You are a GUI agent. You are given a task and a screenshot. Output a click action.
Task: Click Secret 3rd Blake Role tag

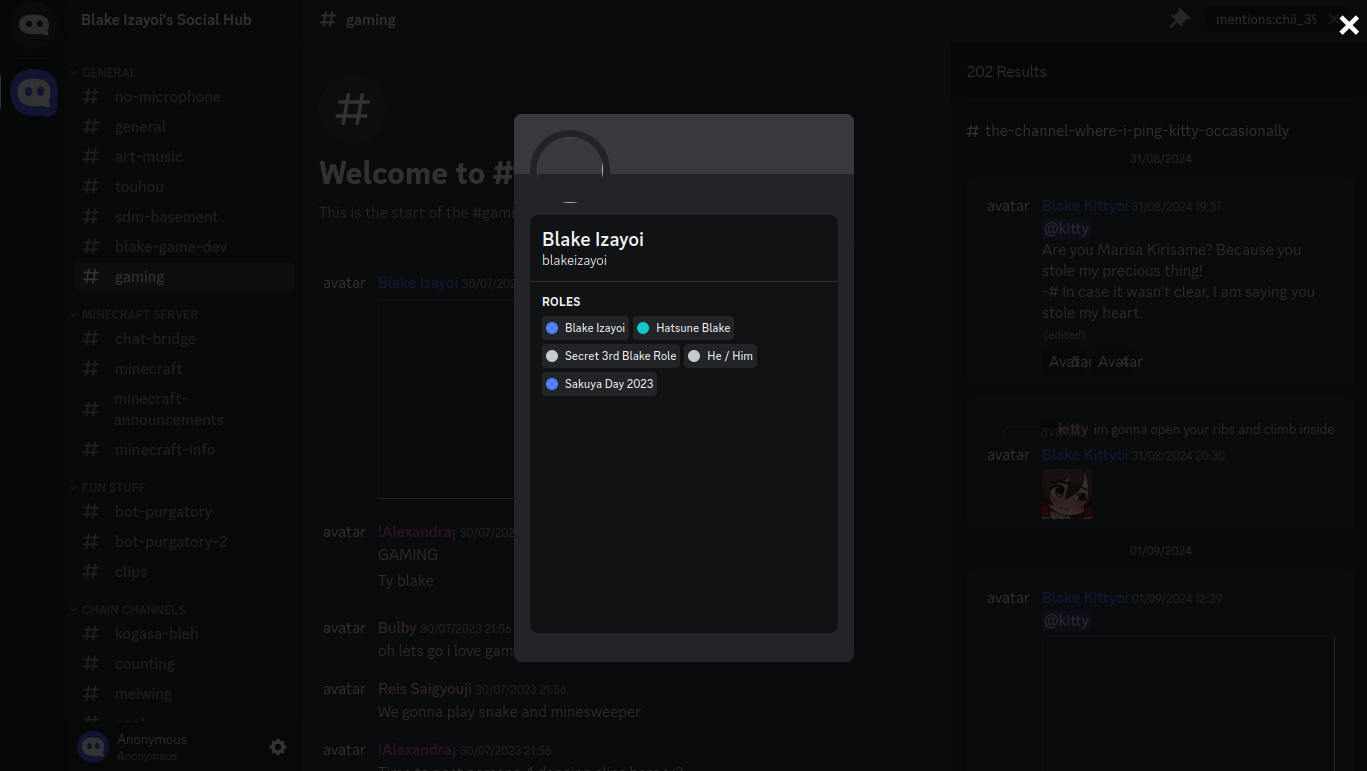click(611, 356)
